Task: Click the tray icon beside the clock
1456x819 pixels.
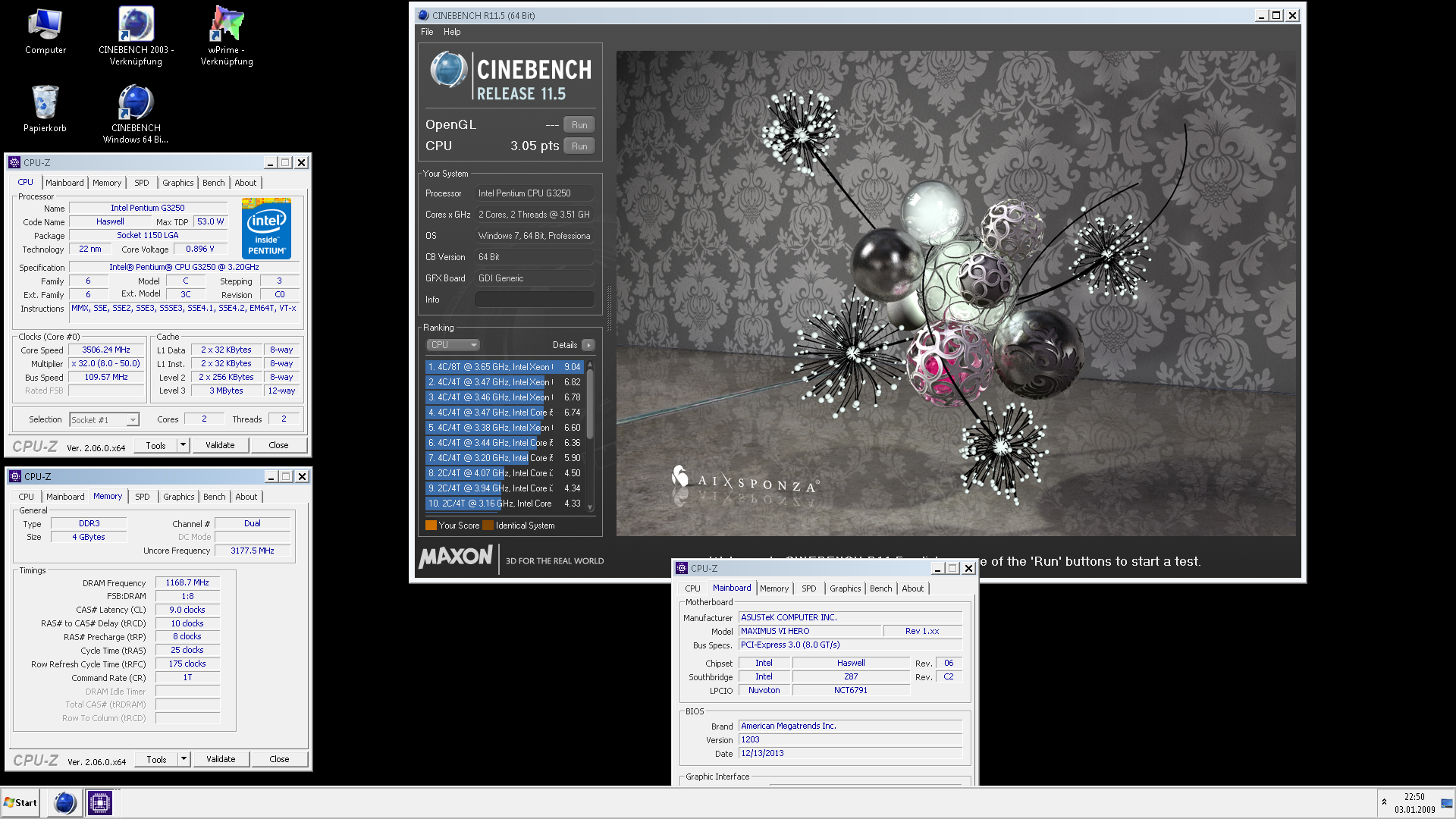Action: [1447, 803]
